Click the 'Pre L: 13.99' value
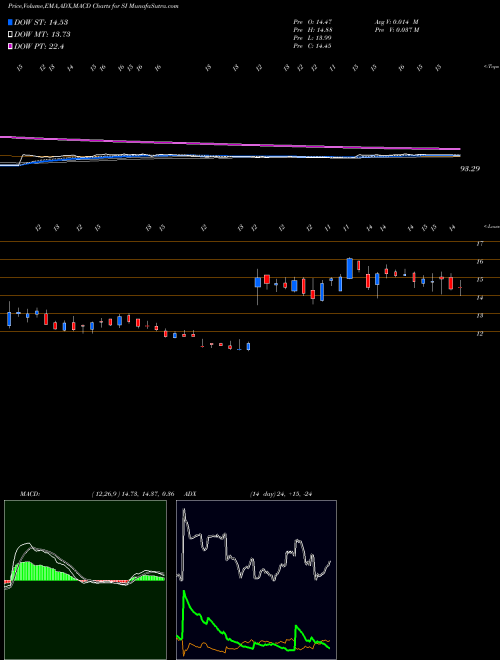500x660 pixels. pos(312,38)
